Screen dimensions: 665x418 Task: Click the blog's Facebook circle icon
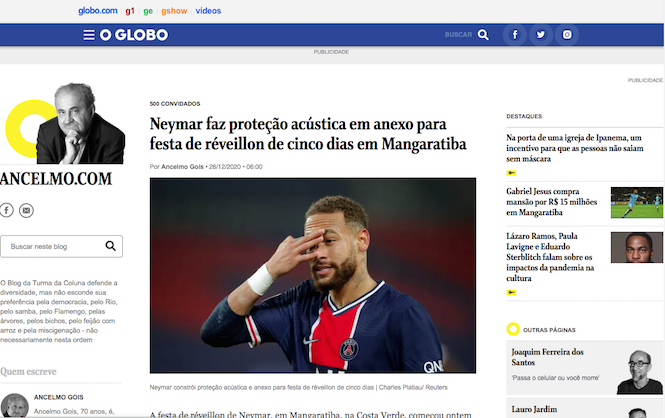[6, 210]
